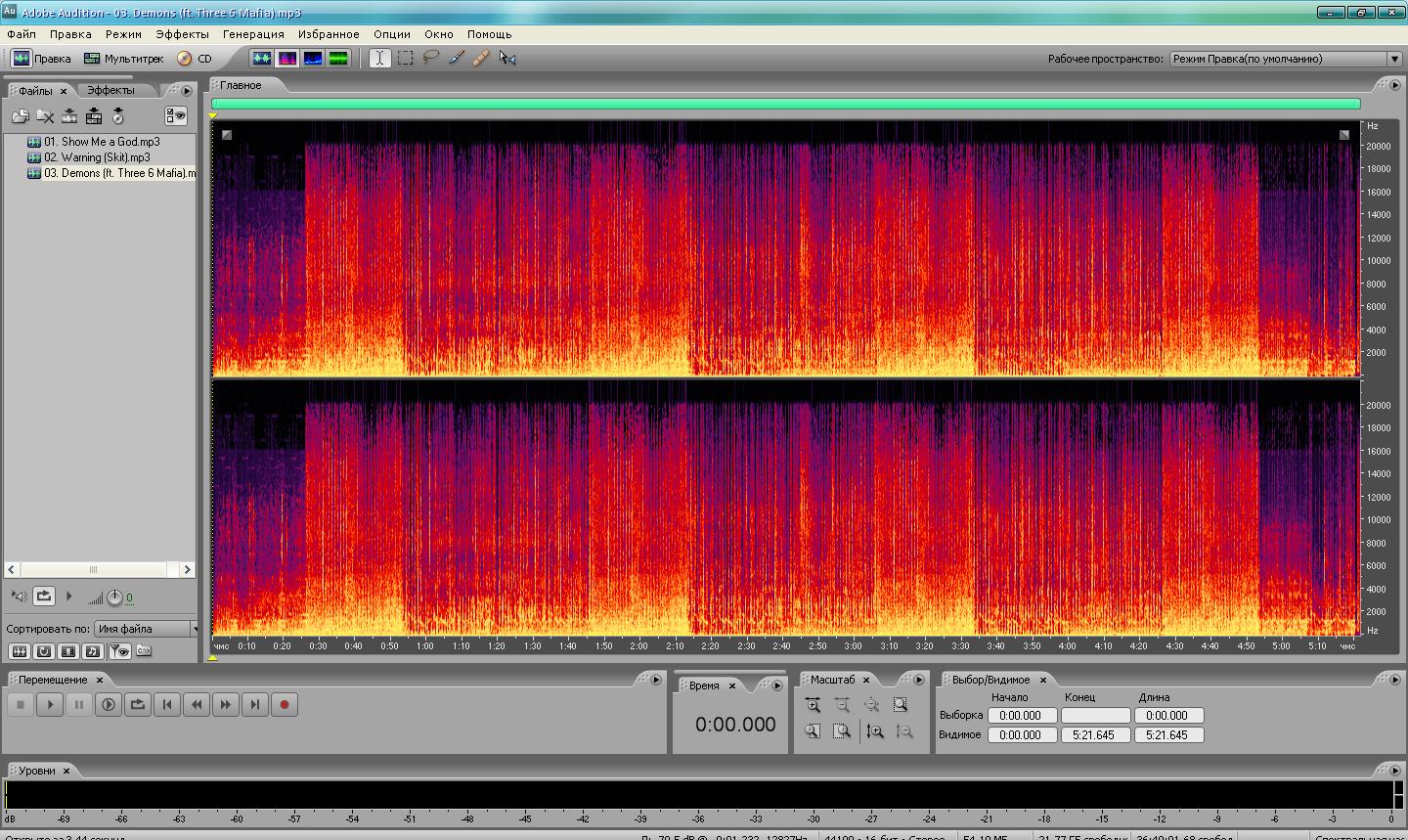The width and height of the screenshot is (1408, 840).
Task: Click preview play arrow in Files panel
Action: [x=68, y=596]
